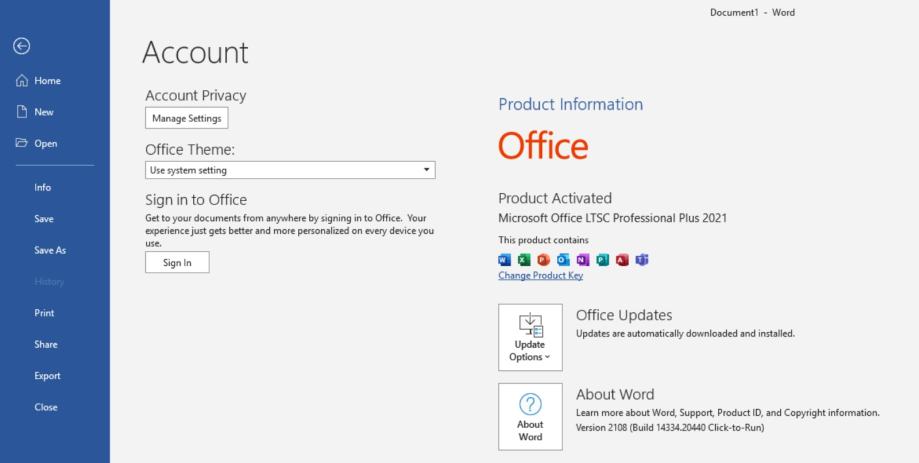919x463 pixels.
Task: Click the purple OneNote app icon
Action: click(583, 260)
